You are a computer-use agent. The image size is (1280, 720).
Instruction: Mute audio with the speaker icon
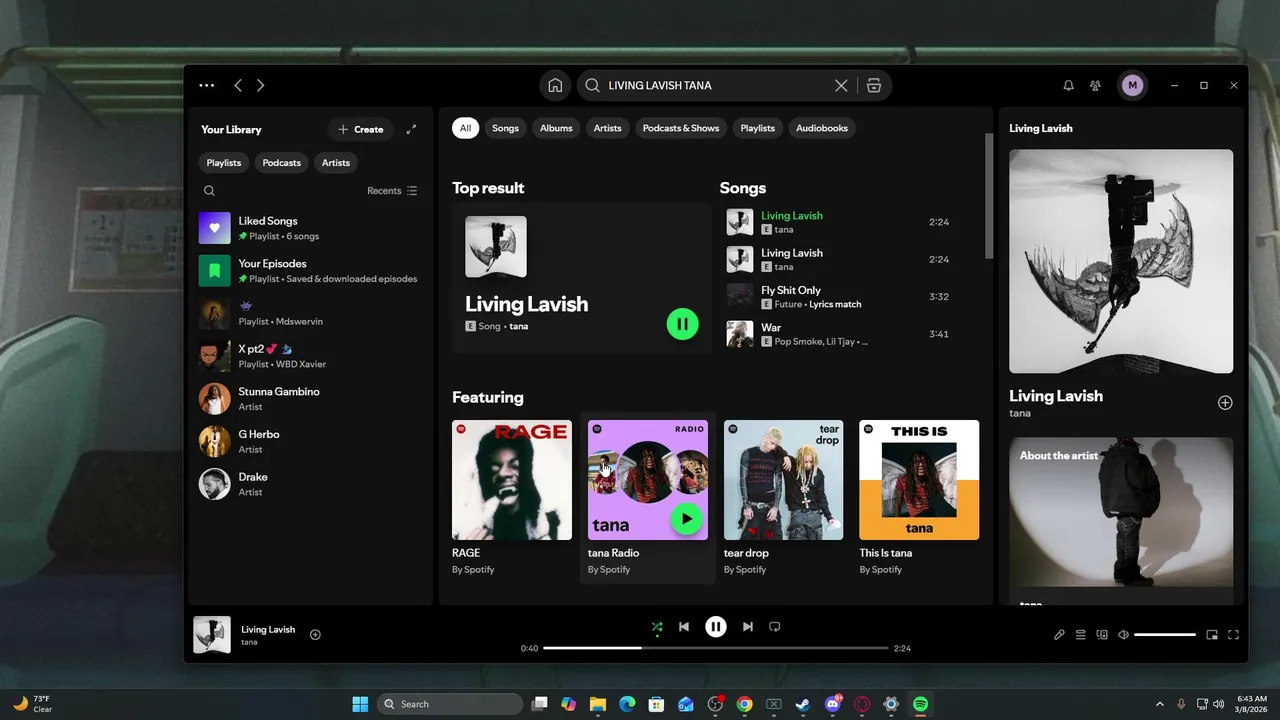(x=1123, y=635)
